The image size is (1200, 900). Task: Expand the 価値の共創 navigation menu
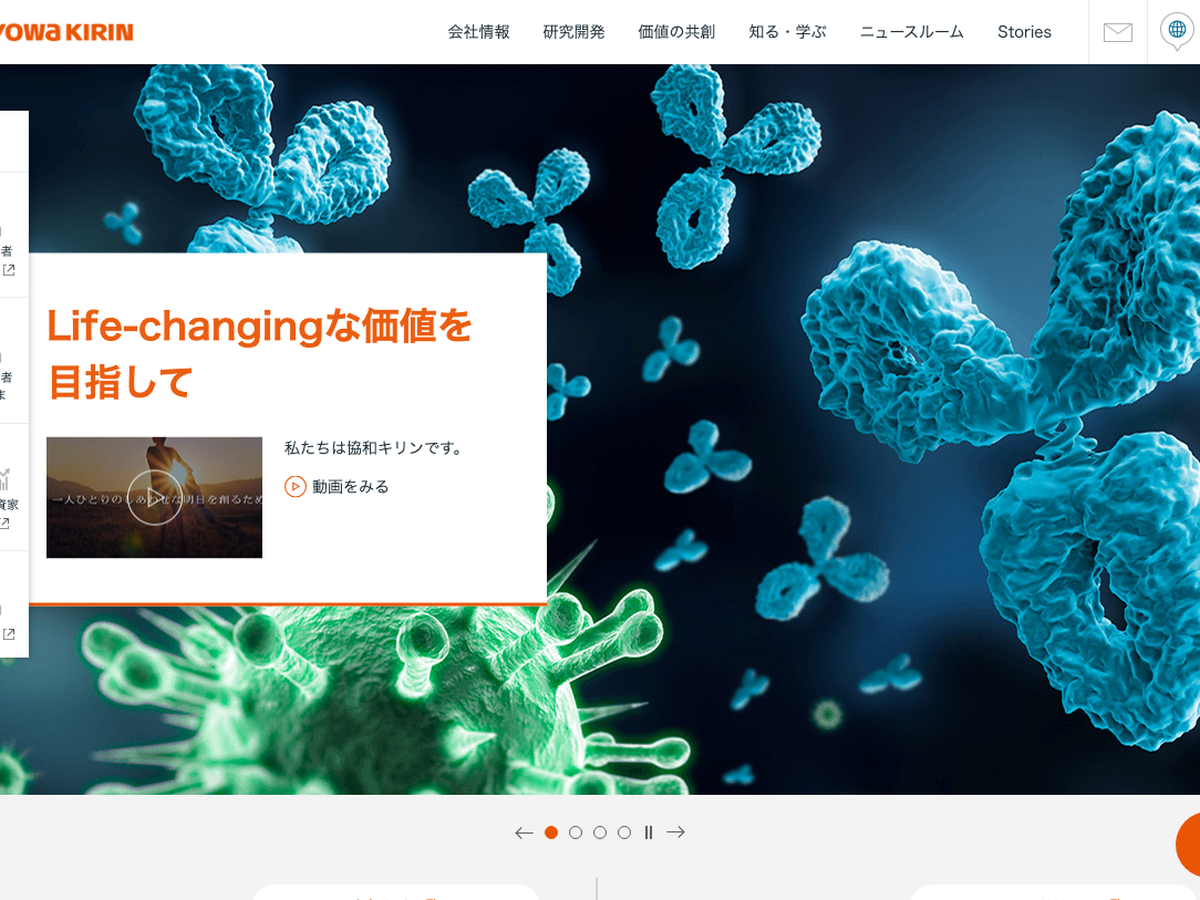click(677, 32)
